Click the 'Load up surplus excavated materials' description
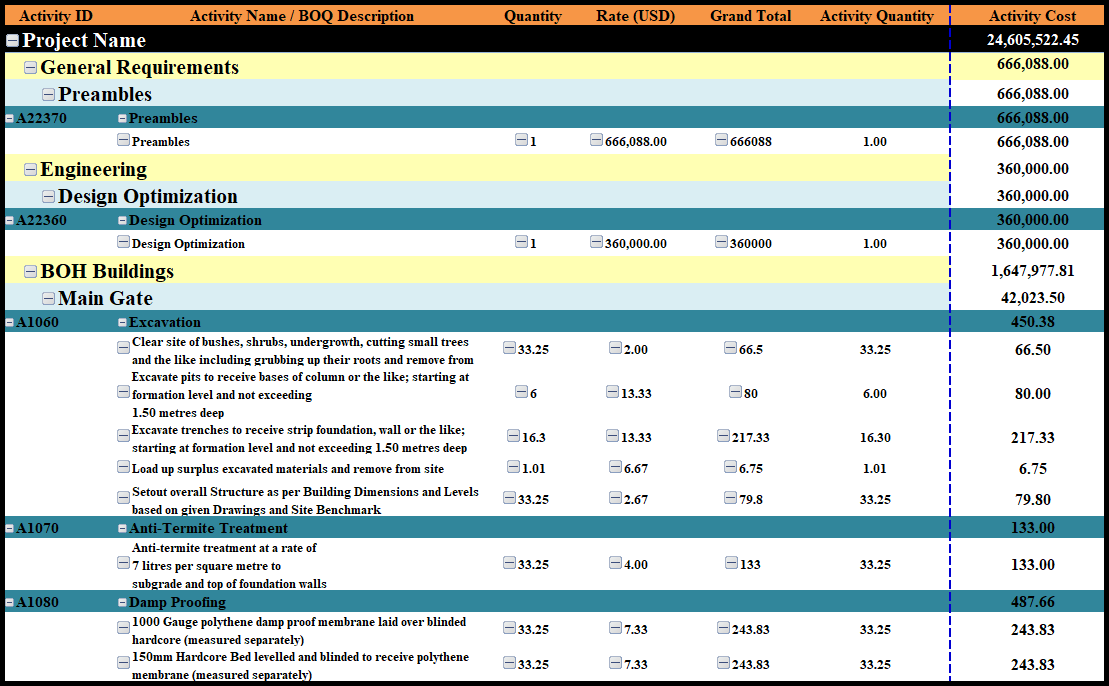1109x686 pixels. [288, 469]
